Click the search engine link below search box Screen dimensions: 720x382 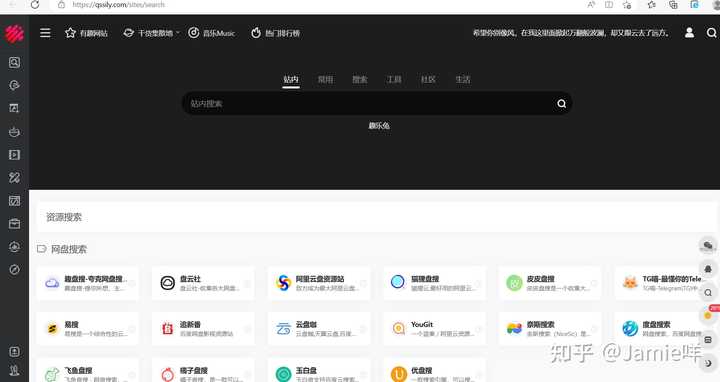[379, 126]
